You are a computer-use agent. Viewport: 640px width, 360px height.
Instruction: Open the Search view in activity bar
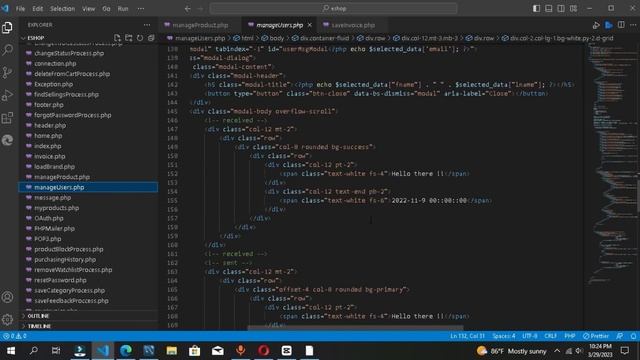click(x=7, y=50)
